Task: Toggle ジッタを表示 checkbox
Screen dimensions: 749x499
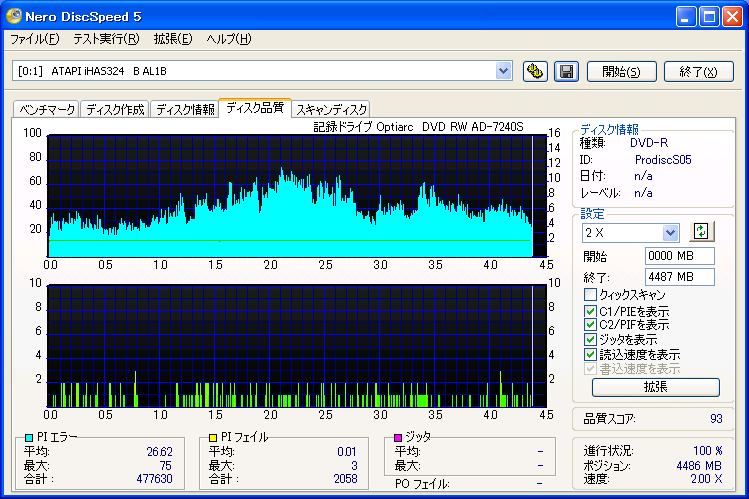Action: coord(590,340)
